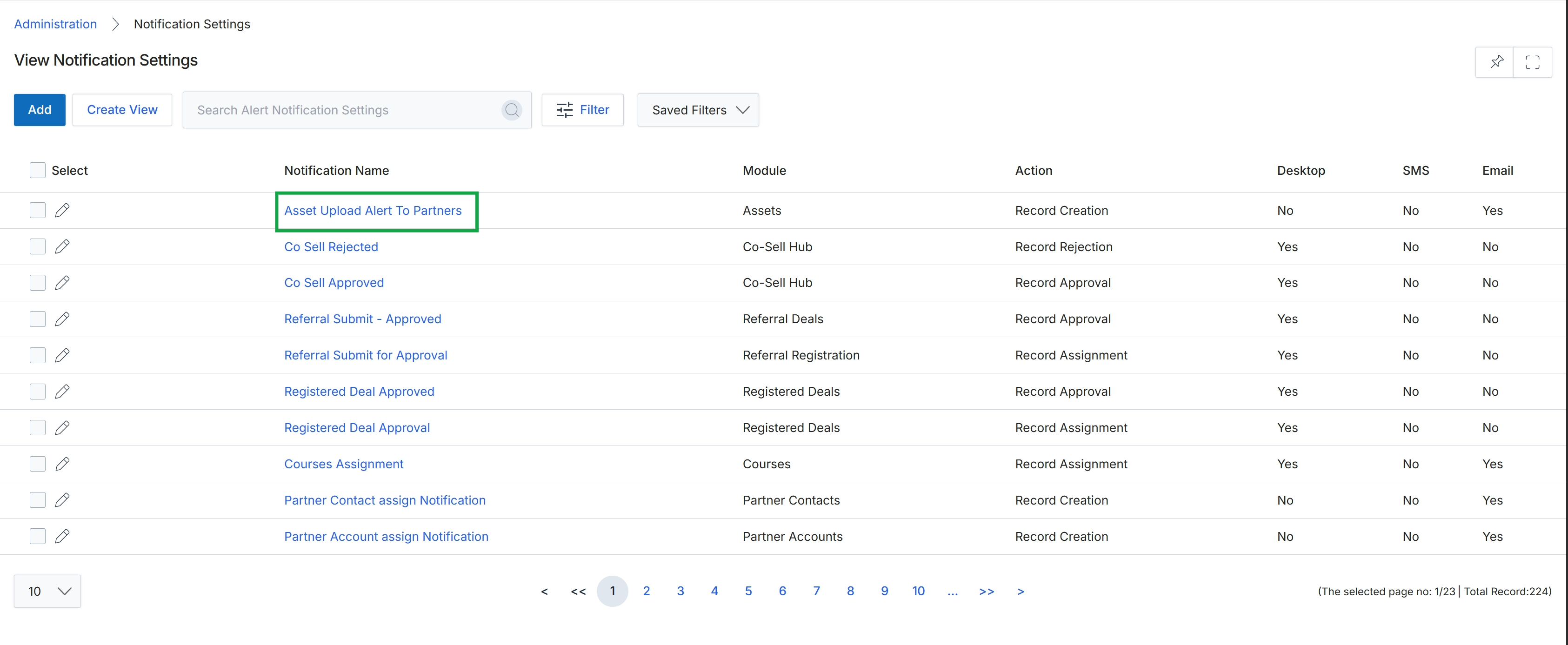Open Asset Upload Alert To Partners link
Screen dimensions: 1568x645
(x=373, y=211)
